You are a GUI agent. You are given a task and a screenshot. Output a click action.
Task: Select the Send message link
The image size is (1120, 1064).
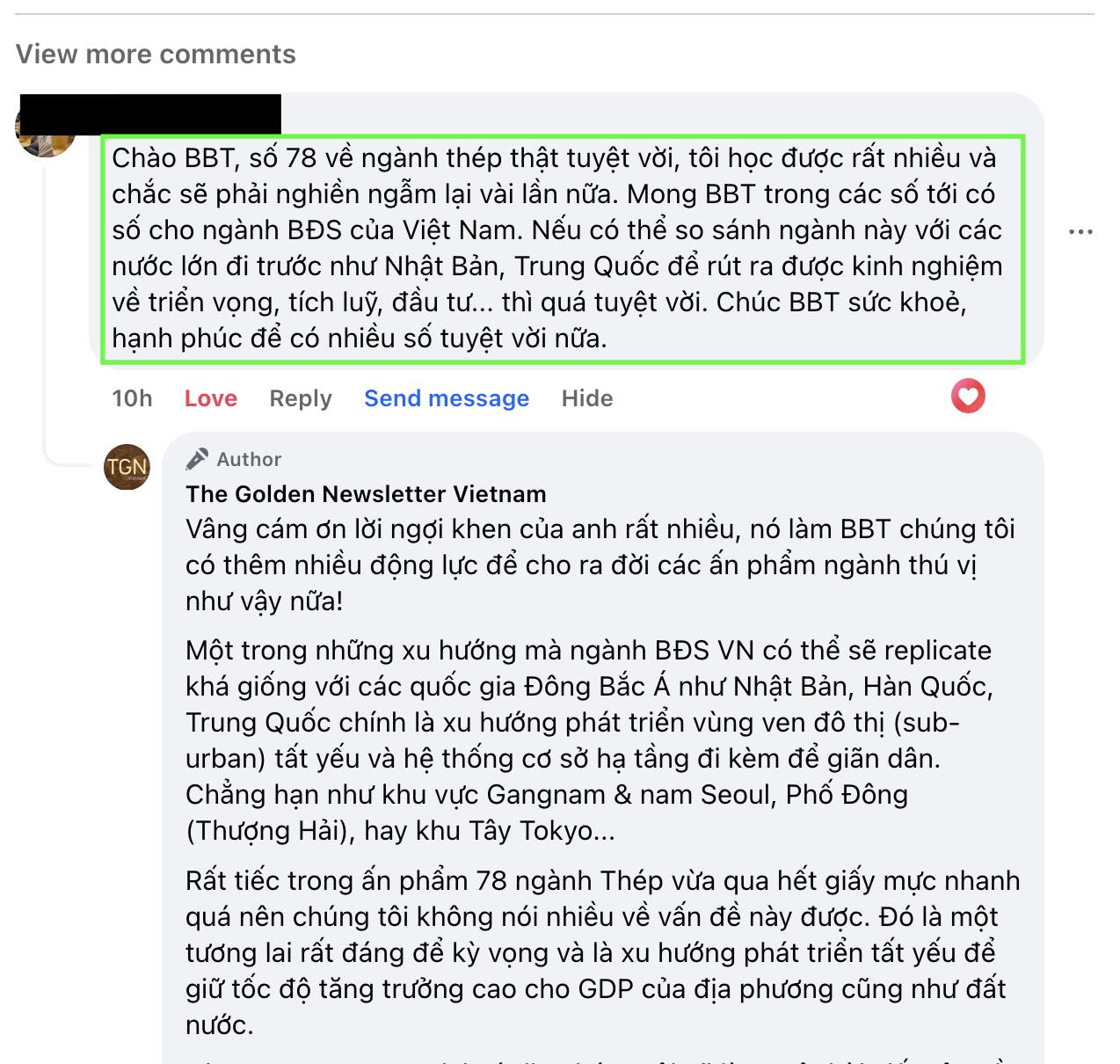point(447,398)
